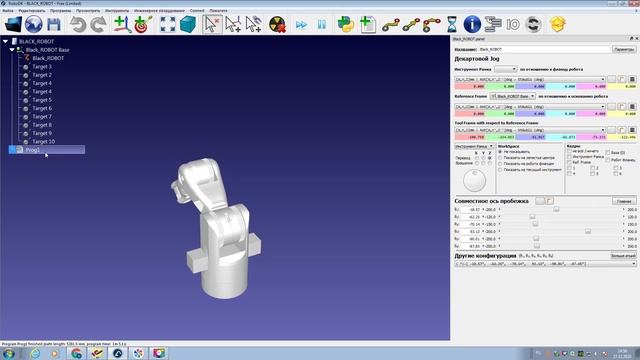Screen dimensions: 640x360
Task: Click the Параметры button beside the name field
Action: click(624, 49)
